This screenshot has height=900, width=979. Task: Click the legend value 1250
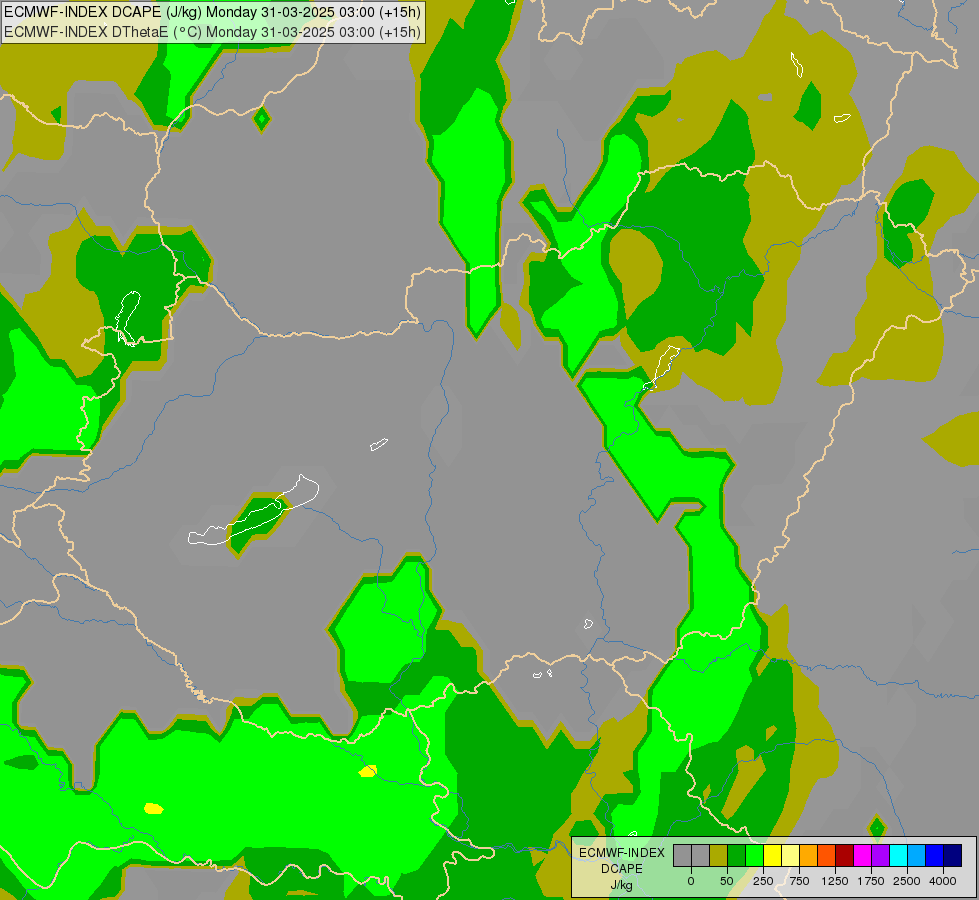835,881
